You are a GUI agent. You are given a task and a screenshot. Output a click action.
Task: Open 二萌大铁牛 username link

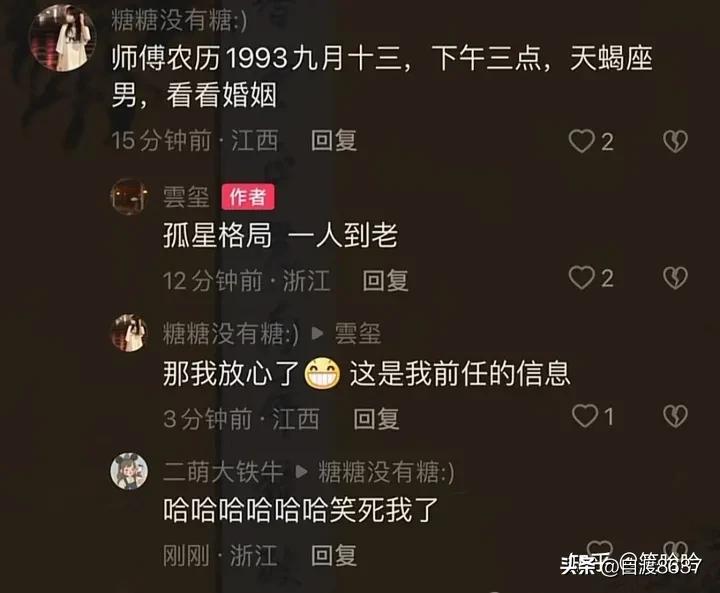223,472
